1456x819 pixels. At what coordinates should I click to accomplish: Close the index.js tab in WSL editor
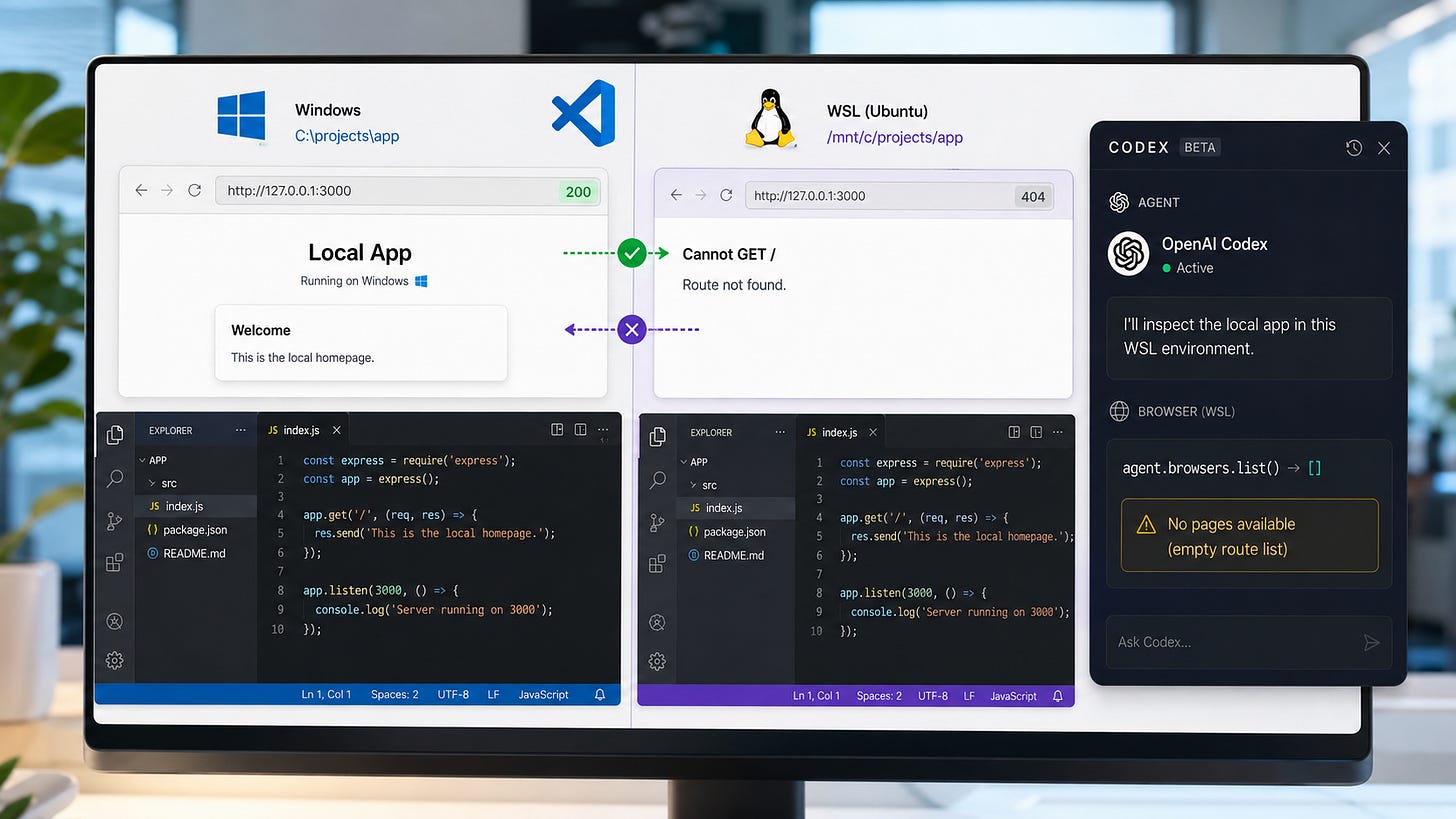[873, 432]
